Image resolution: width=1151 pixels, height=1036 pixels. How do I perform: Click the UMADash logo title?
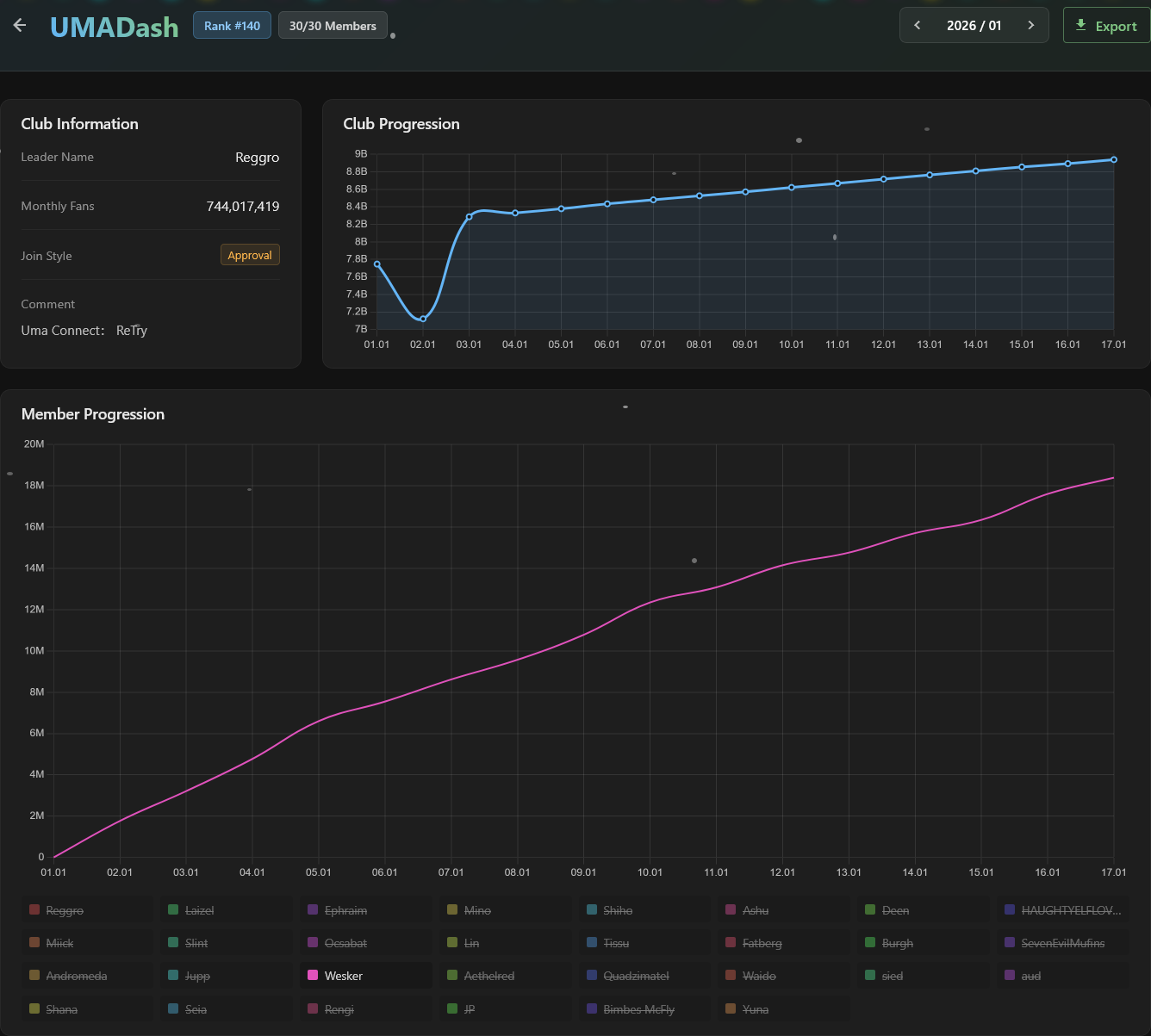coord(115,27)
